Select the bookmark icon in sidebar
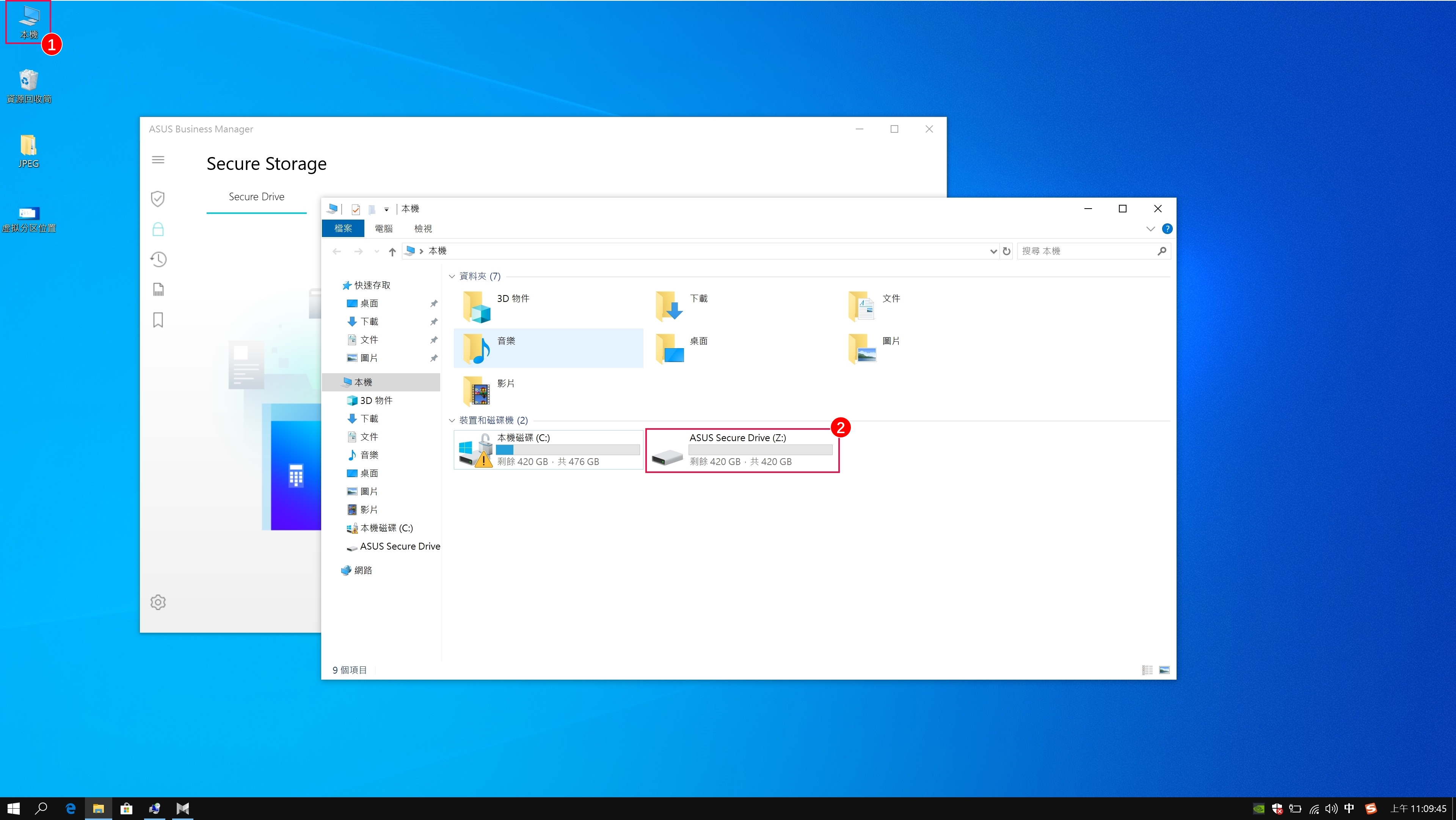 [x=158, y=320]
